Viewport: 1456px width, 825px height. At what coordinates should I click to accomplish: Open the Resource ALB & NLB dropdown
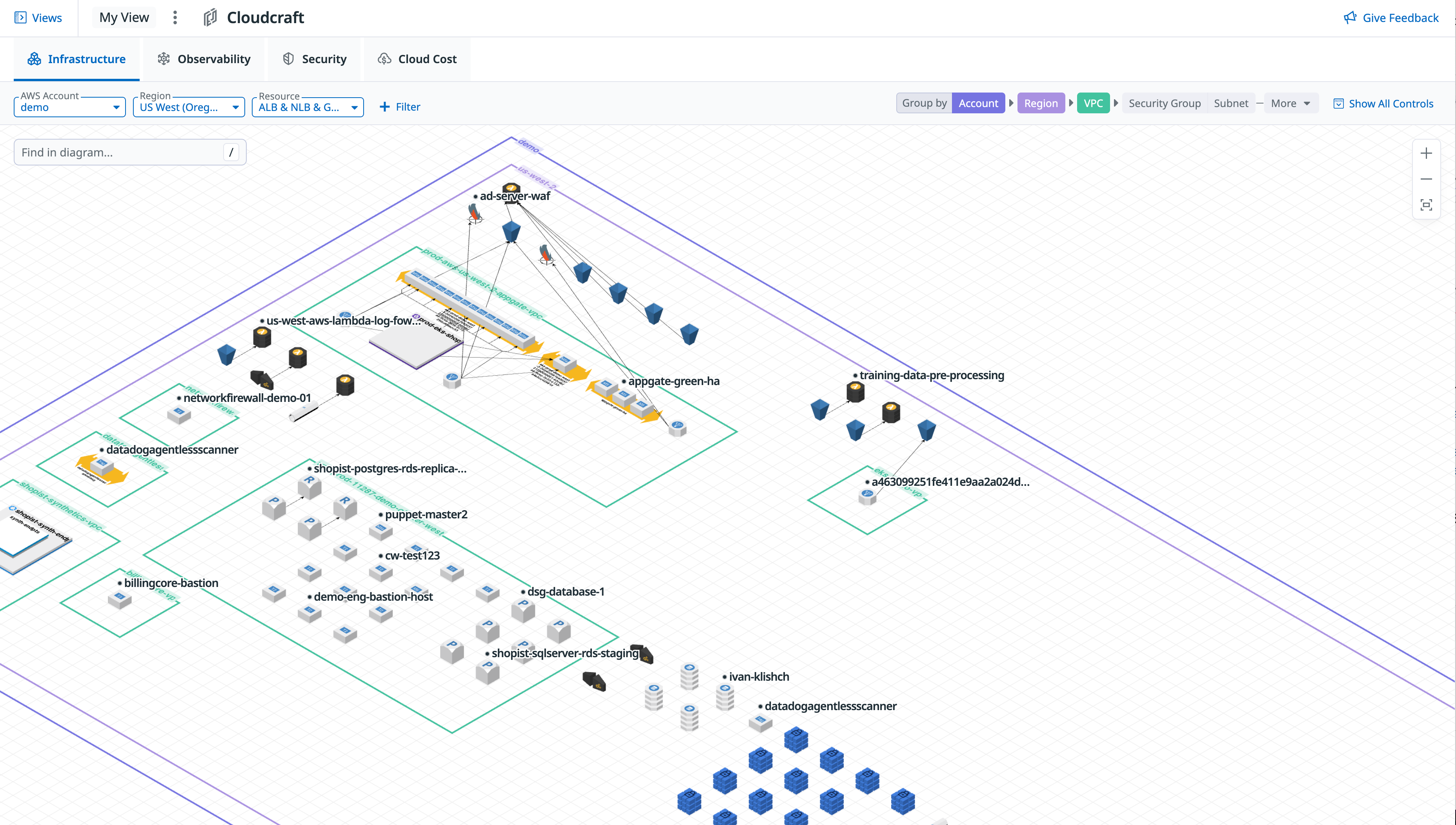(308, 107)
